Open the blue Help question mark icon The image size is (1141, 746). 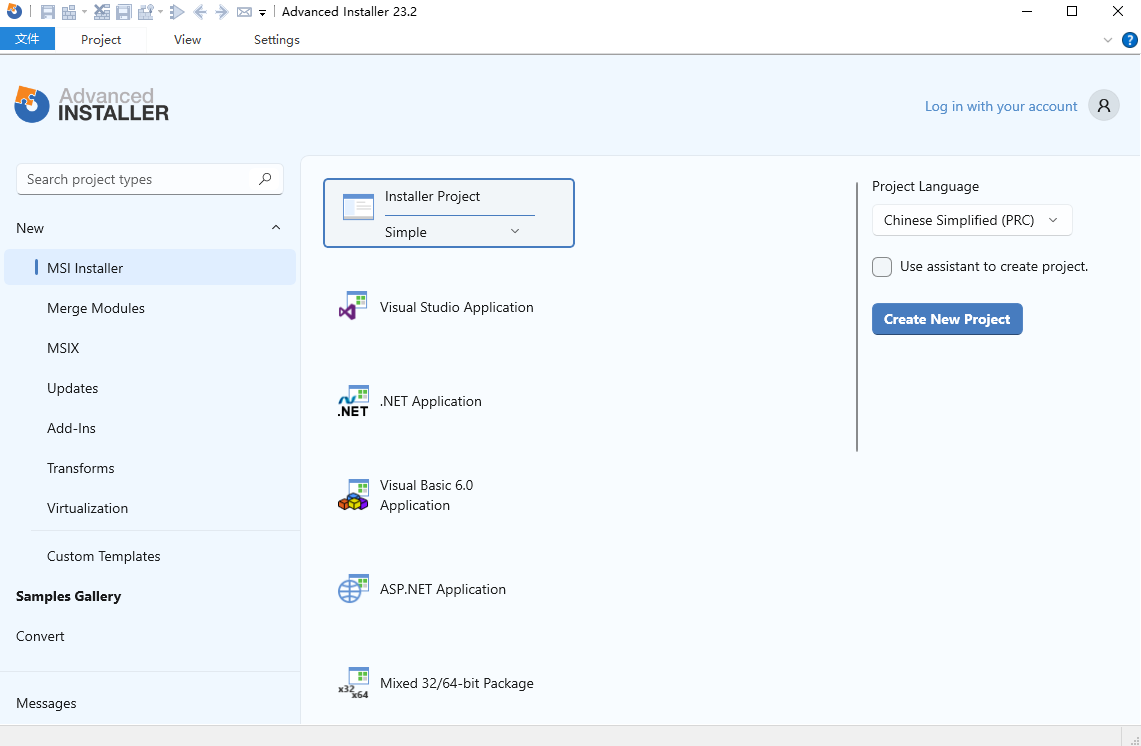click(x=1129, y=40)
